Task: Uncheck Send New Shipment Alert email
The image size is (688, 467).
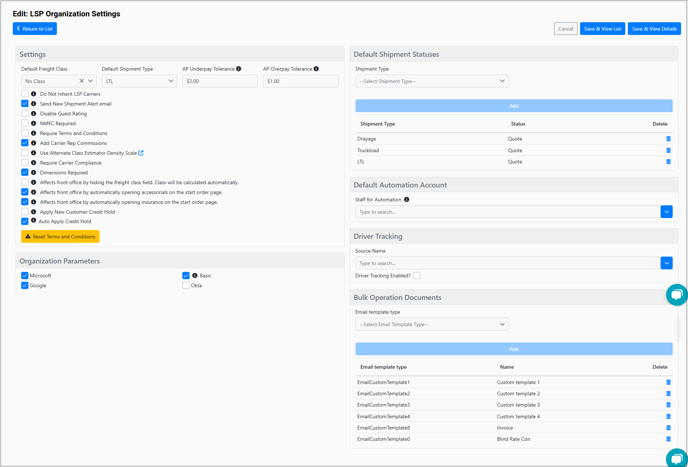Action: pos(25,104)
